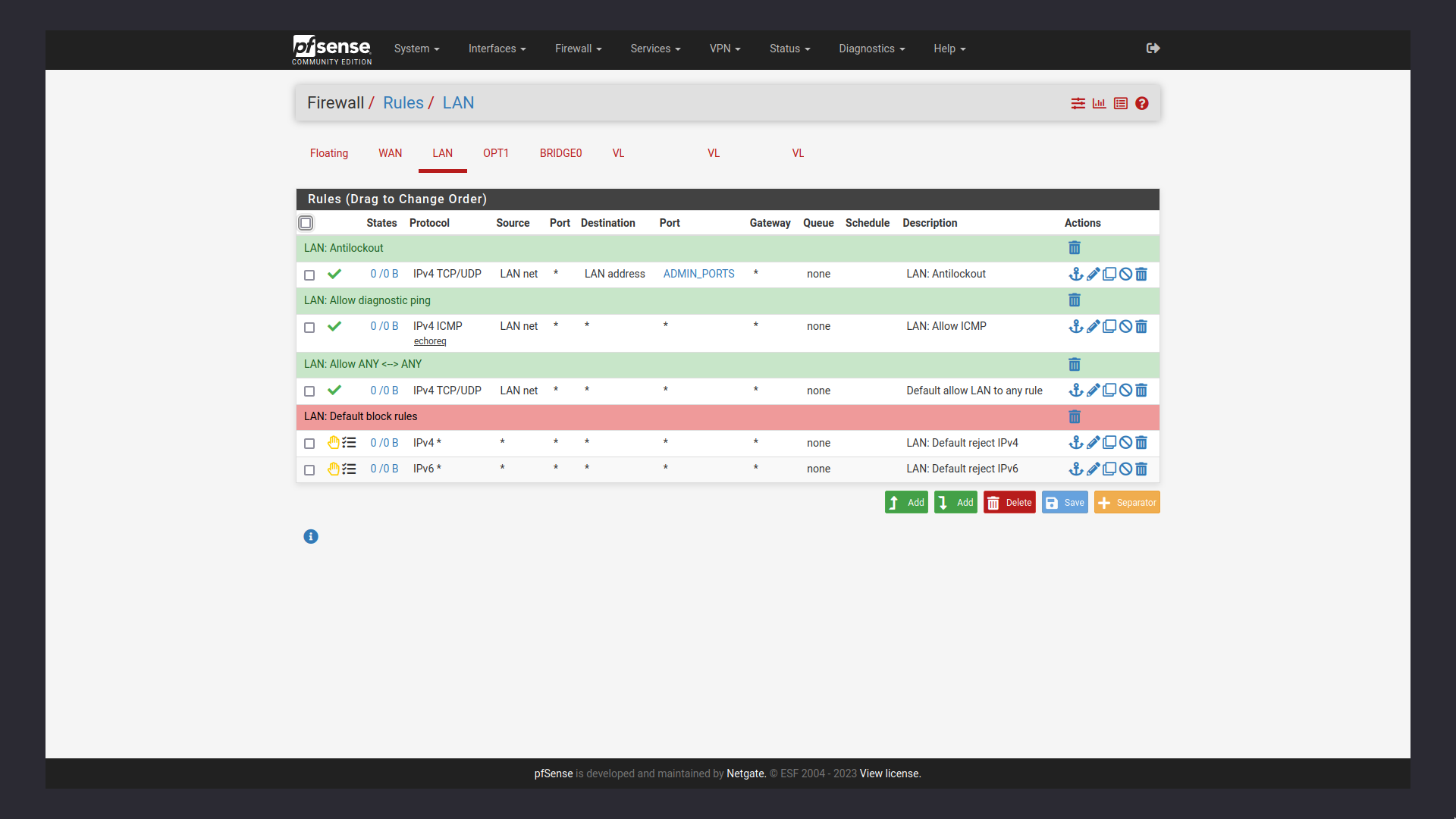1456x819 pixels.
Task: Select the checkbox for Default reject IPv4 rule
Action: 309,443
